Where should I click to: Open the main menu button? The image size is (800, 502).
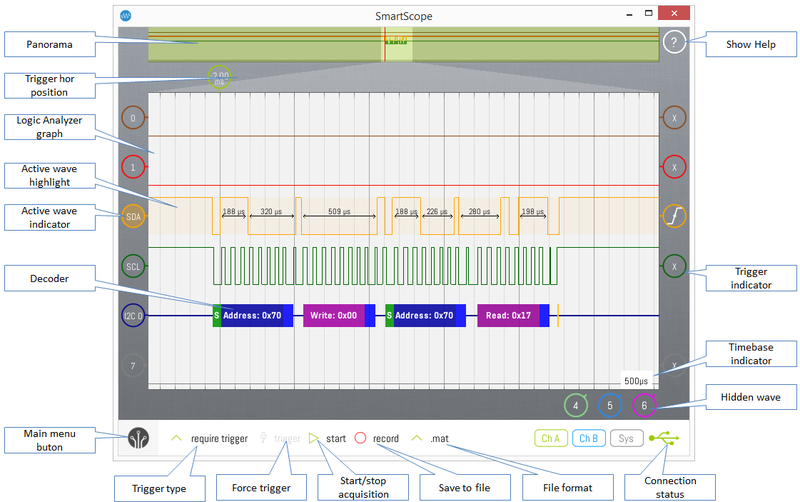[x=139, y=438]
